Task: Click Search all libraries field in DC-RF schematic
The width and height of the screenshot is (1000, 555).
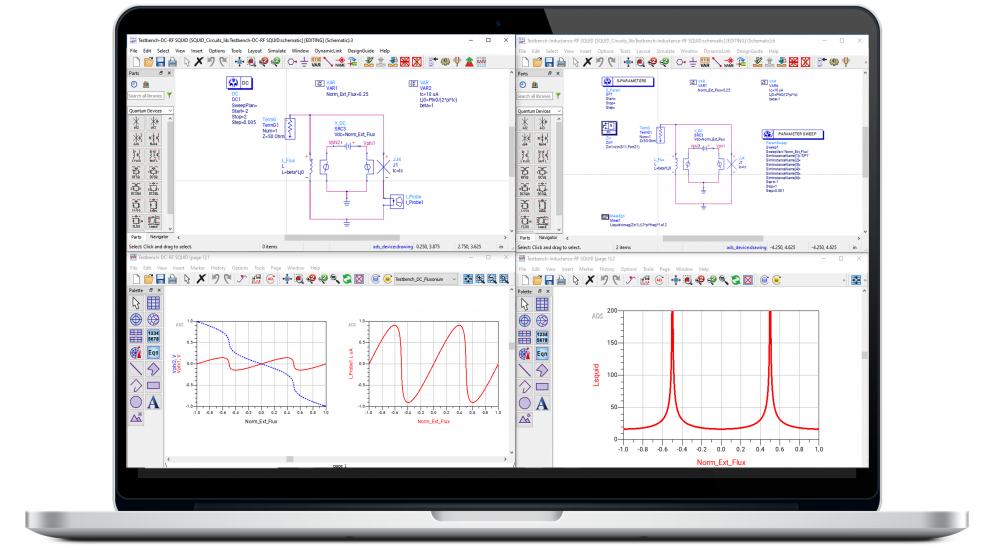Action: coord(146,96)
